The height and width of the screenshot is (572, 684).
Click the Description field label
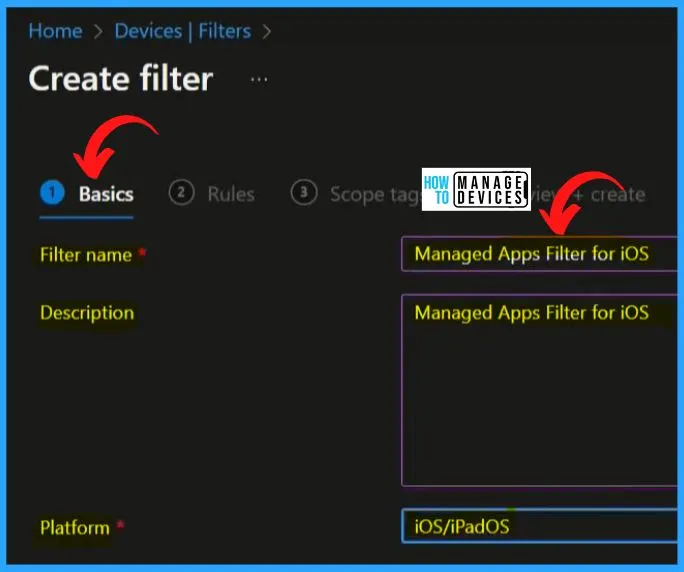point(87,312)
